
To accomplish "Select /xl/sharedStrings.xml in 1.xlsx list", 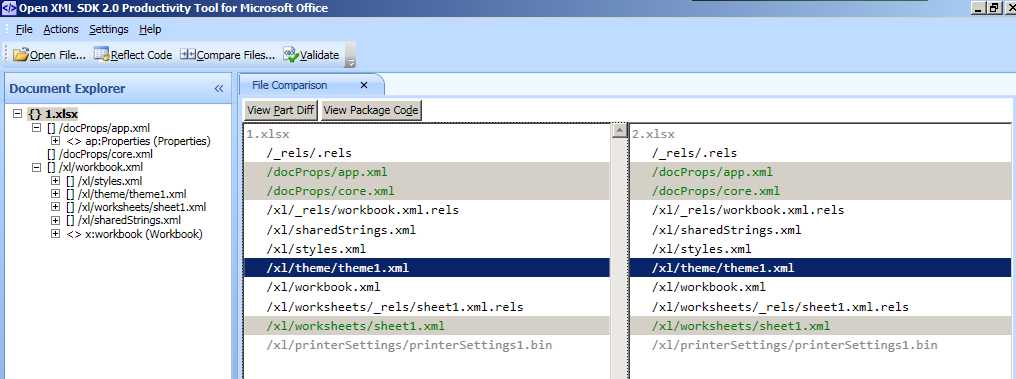I will coord(427,230).
